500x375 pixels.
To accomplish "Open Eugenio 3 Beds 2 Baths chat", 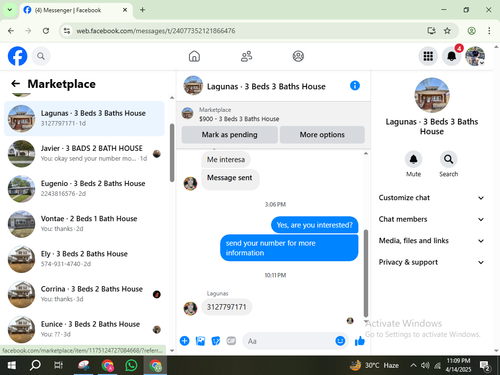I will click(84, 188).
